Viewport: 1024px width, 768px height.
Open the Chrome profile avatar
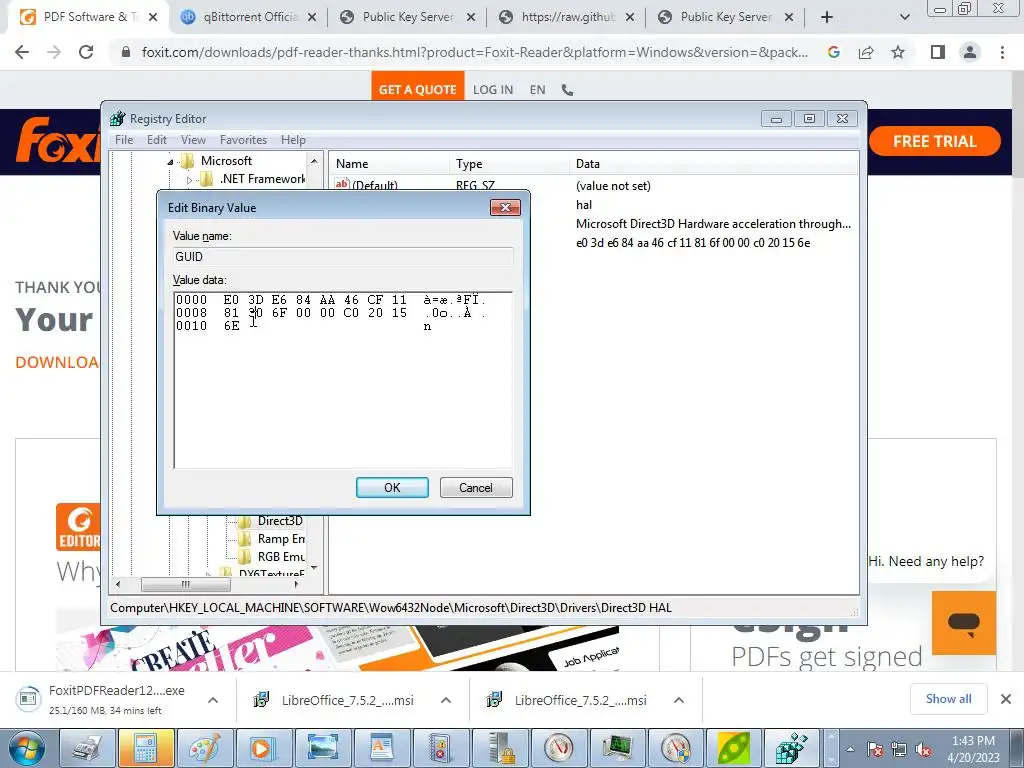point(970,52)
